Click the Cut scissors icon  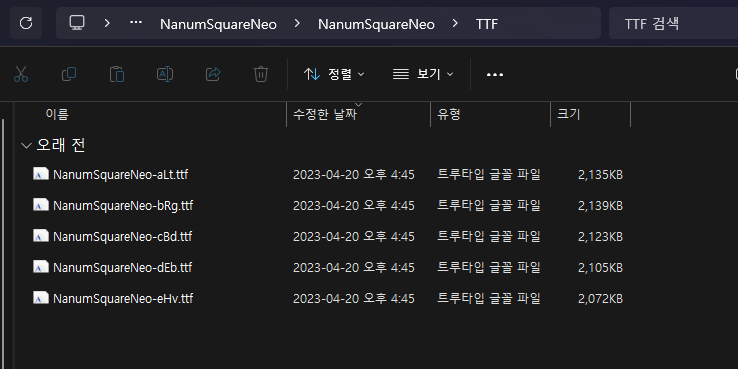[21, 74]
